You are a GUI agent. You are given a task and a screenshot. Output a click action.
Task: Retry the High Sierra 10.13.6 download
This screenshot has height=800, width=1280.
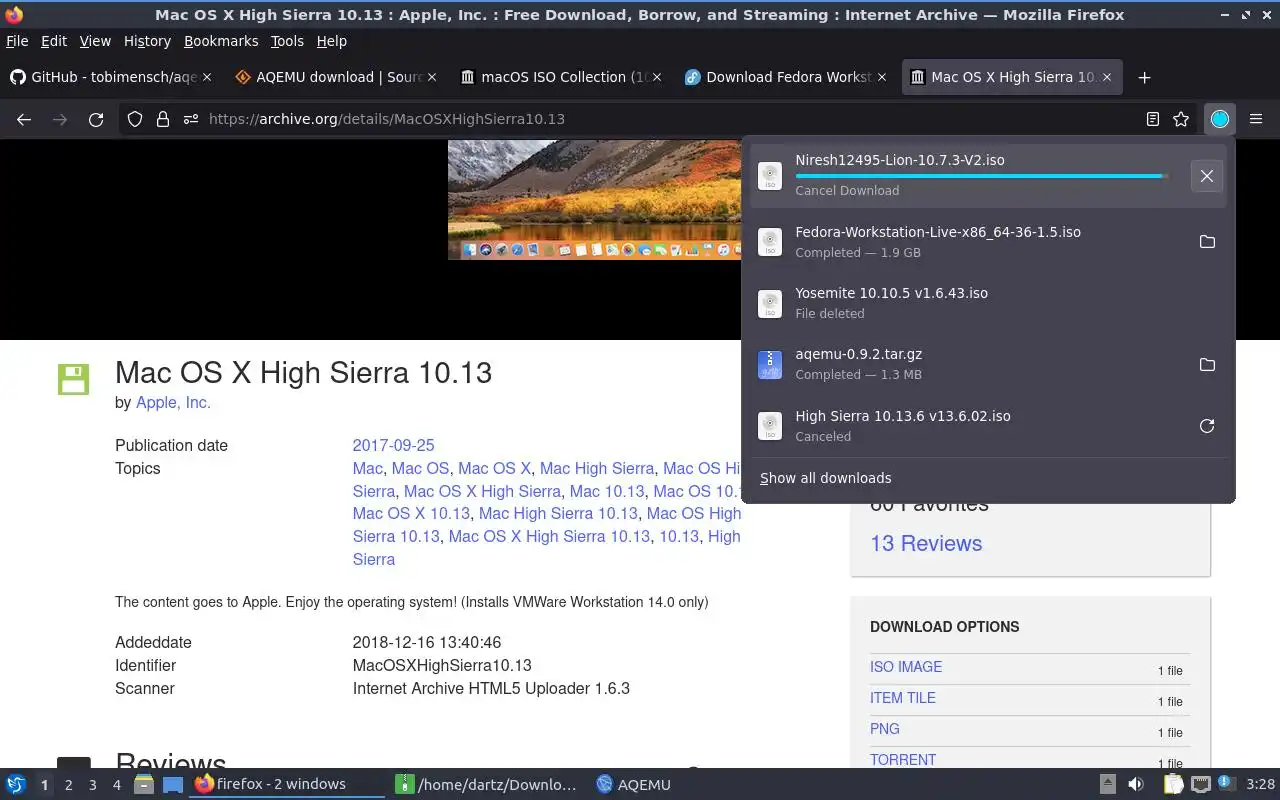click(1207, 426)
